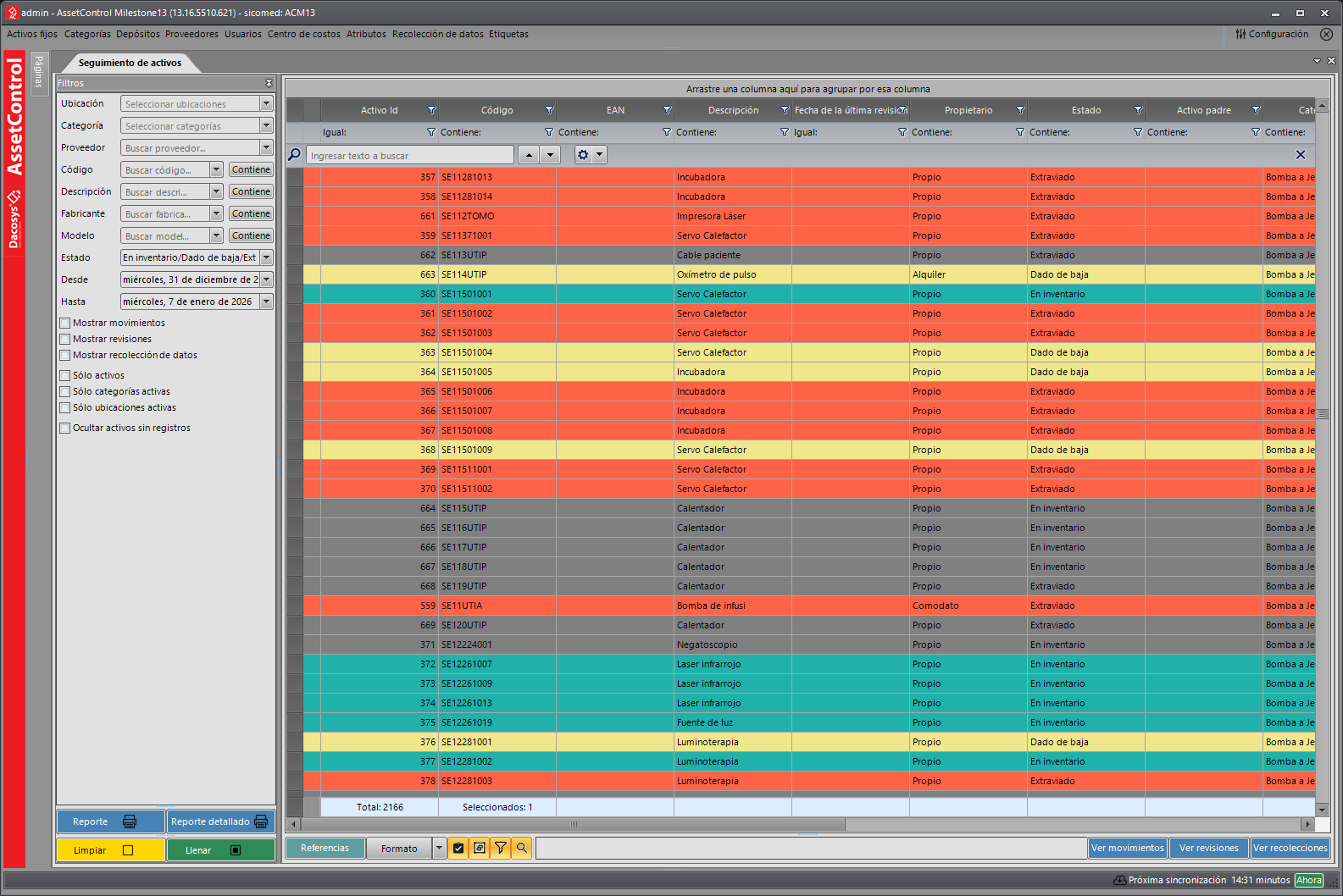Open the Proveedores menu

click(191, 34)
